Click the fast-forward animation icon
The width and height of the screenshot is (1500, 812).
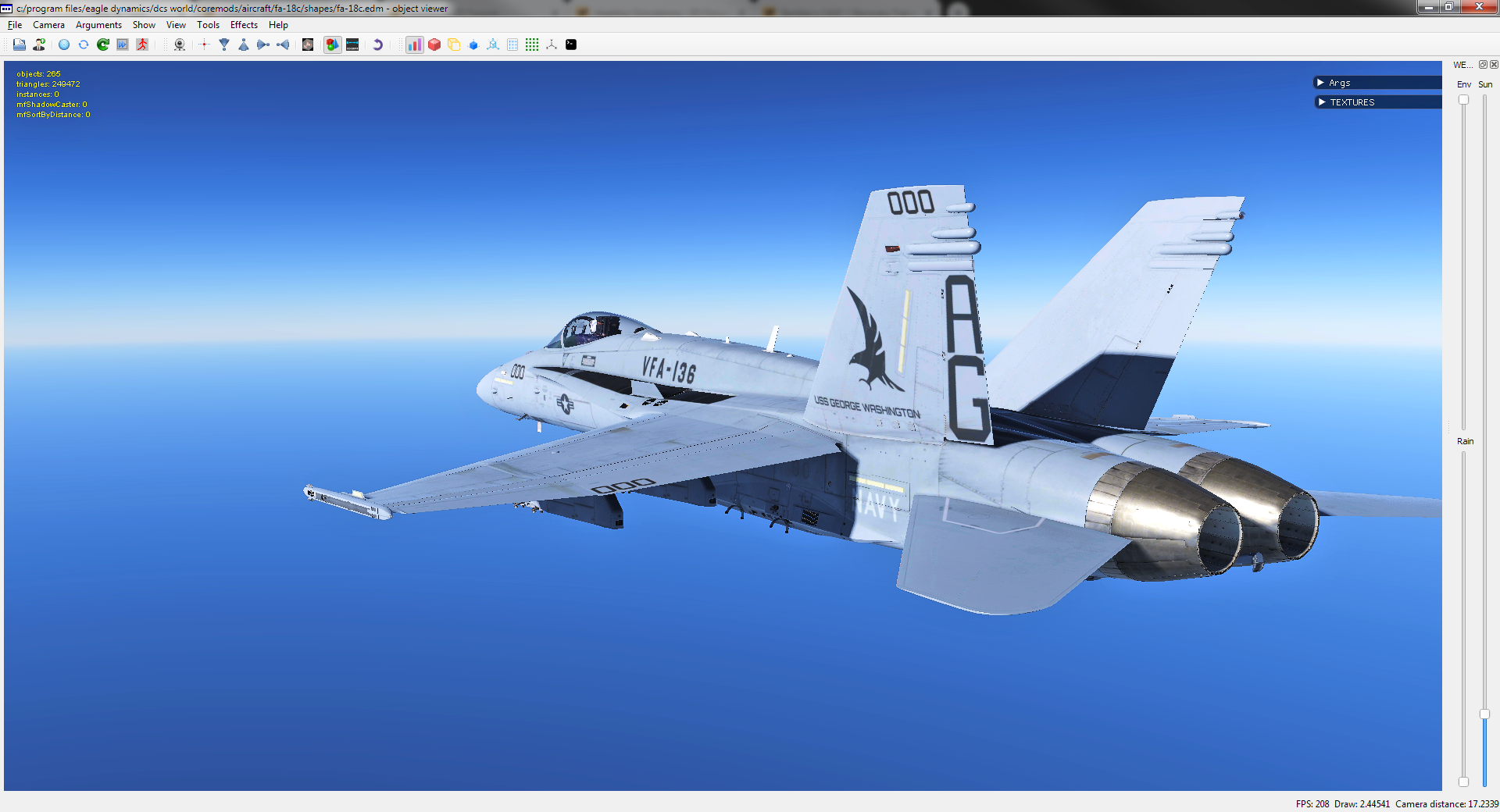123,45
